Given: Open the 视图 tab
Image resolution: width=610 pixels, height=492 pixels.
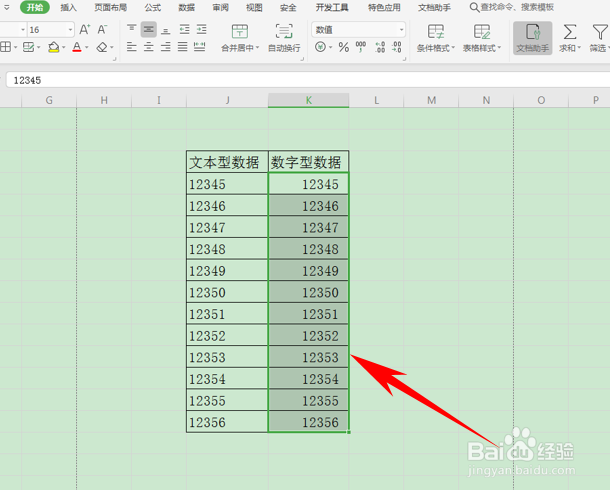Looking at the screenshot, I should click(254, 7).
